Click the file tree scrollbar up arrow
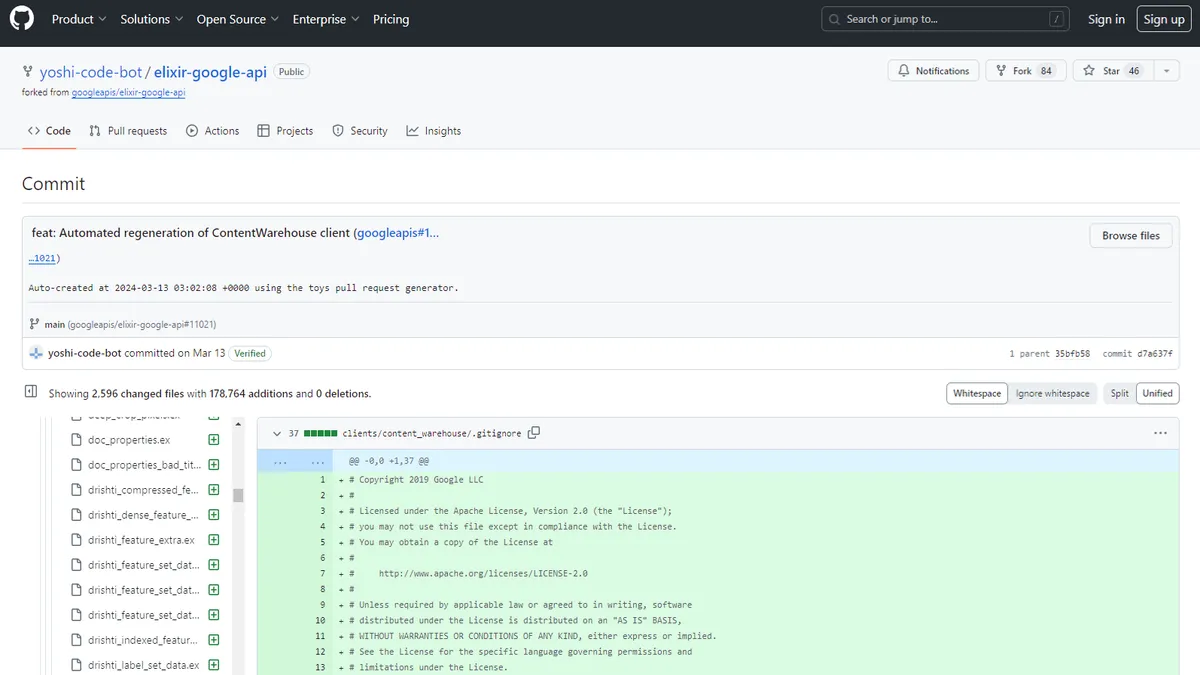The image size is (1200, 675). tap(238, 424)
